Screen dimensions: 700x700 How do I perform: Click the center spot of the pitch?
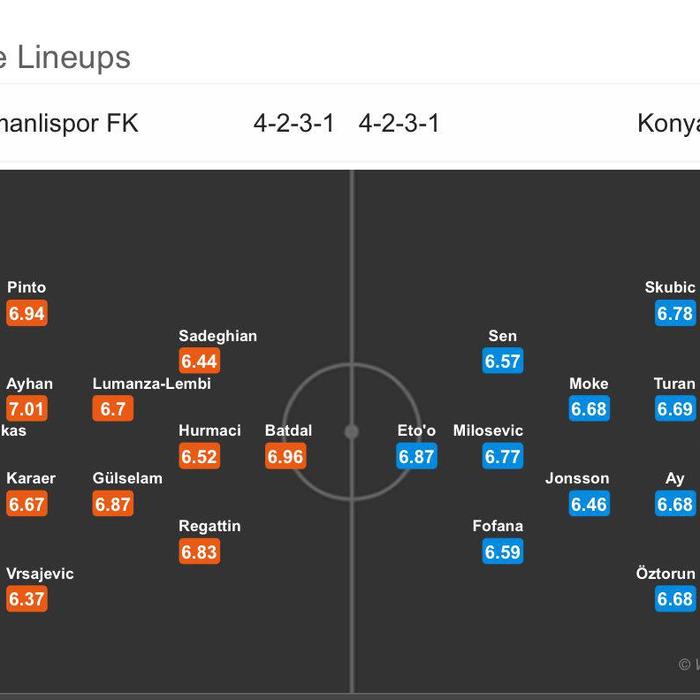352,432
